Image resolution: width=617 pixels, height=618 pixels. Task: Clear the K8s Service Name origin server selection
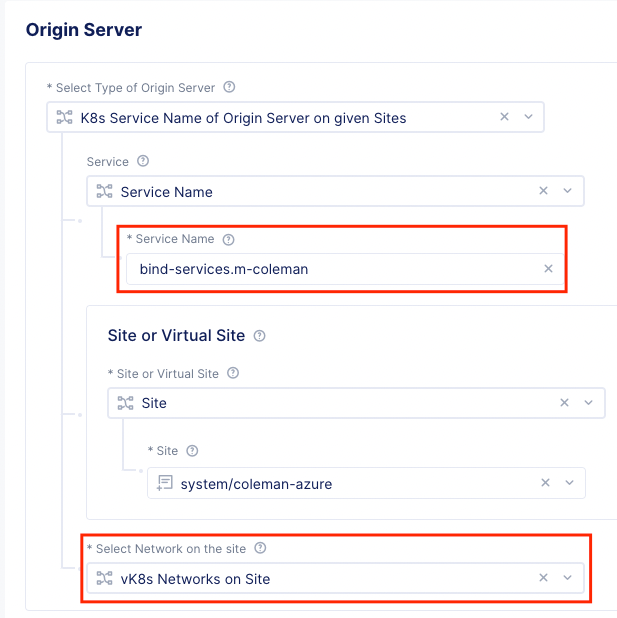click(x=504, y=117)
